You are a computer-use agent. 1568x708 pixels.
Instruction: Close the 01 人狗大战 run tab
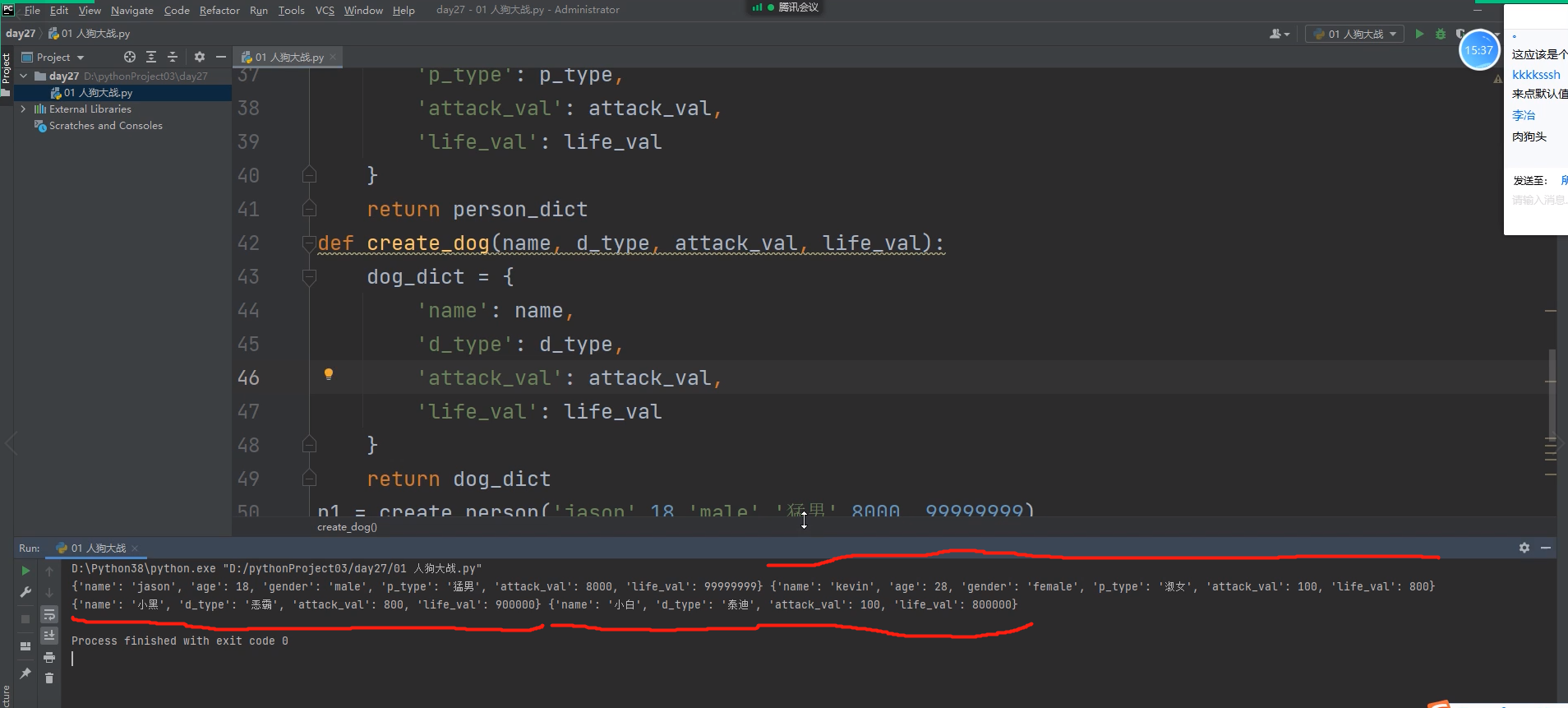[135, 548]
